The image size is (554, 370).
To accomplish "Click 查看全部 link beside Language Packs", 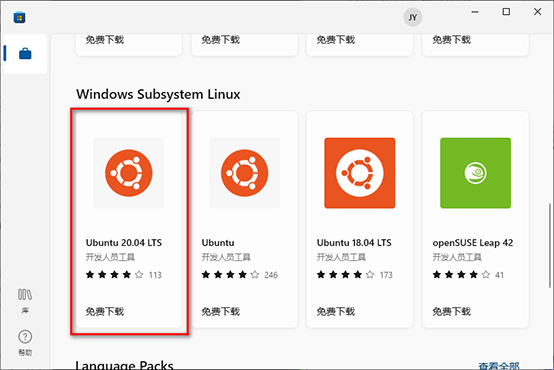I will click(499, 365).
